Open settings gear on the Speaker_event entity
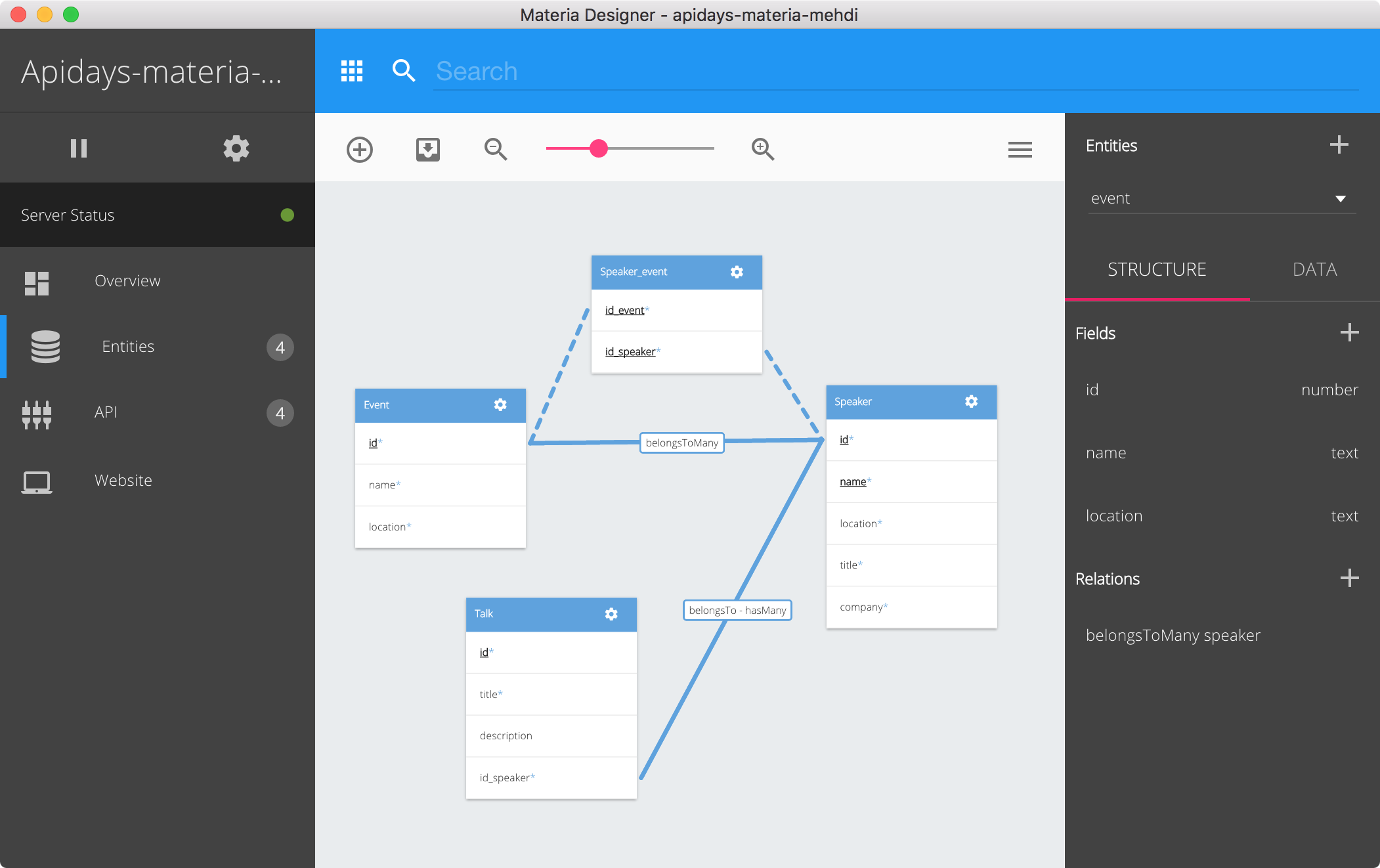Image resolution: width=1380 pixels, height=868 pixels. (737, 272)
